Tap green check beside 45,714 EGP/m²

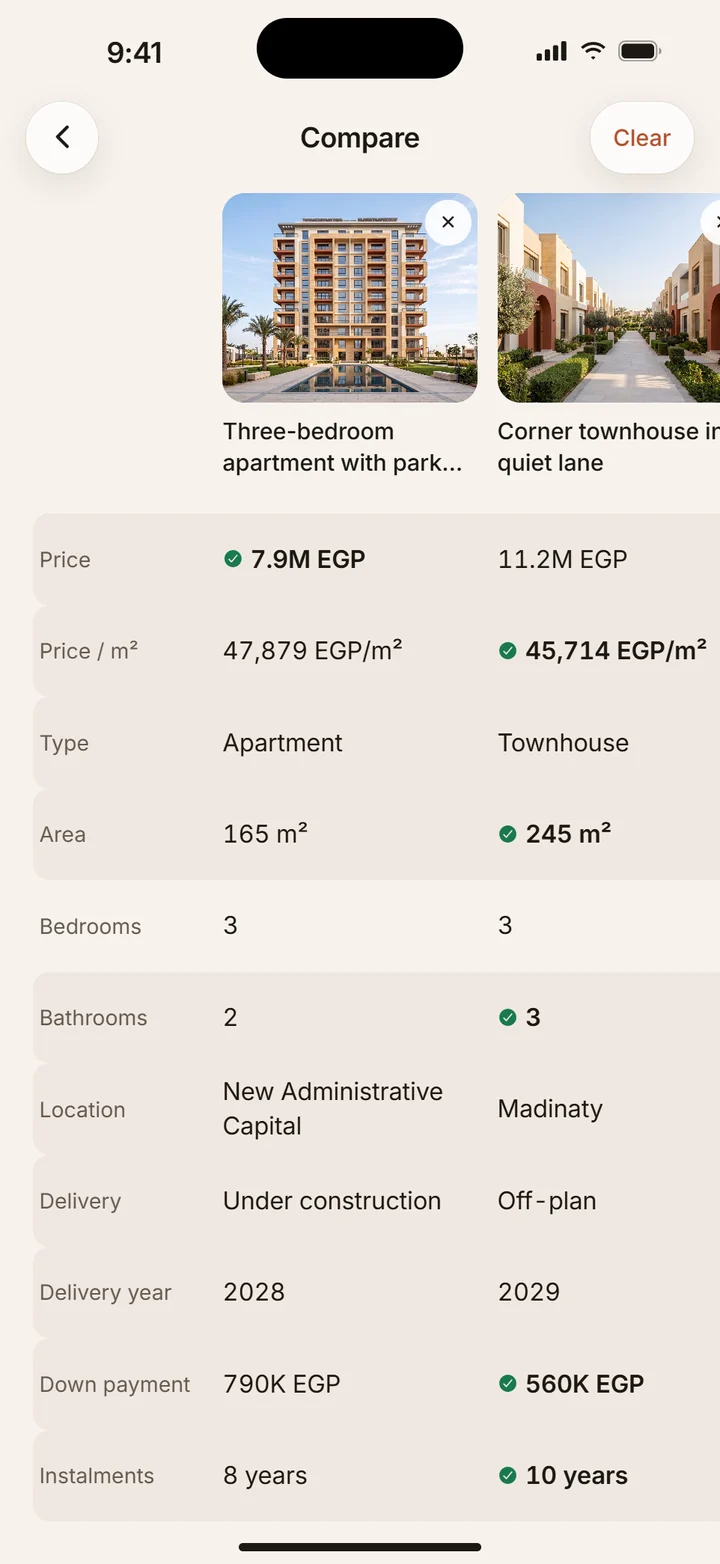pyautogui.click(x=507, y=651)
